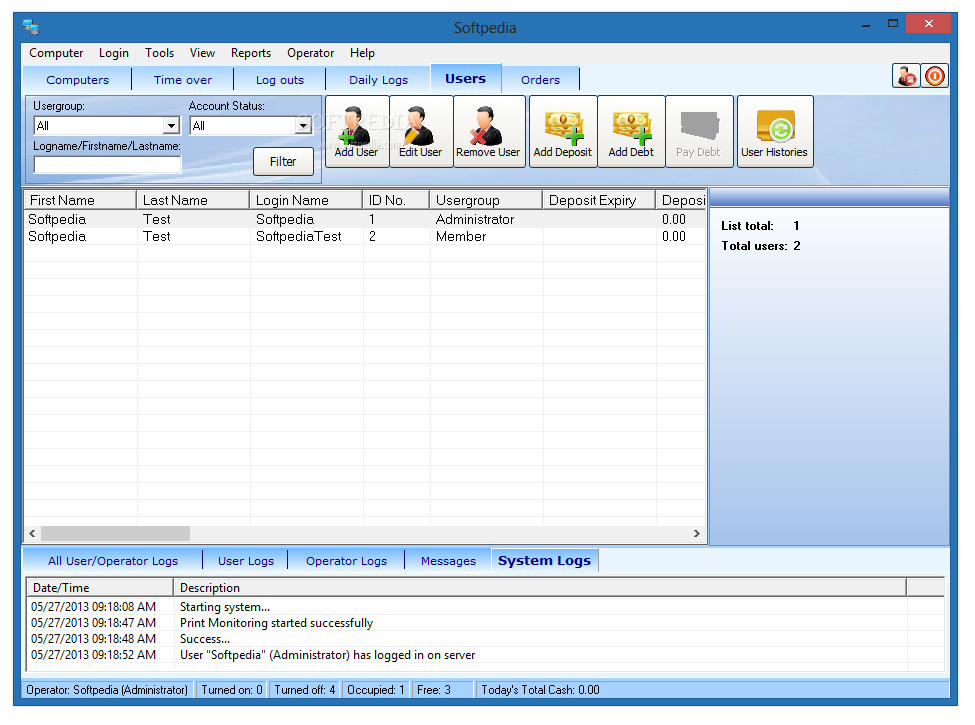
Task: Click the Operator status bar entry
Action: pos(107,690)
